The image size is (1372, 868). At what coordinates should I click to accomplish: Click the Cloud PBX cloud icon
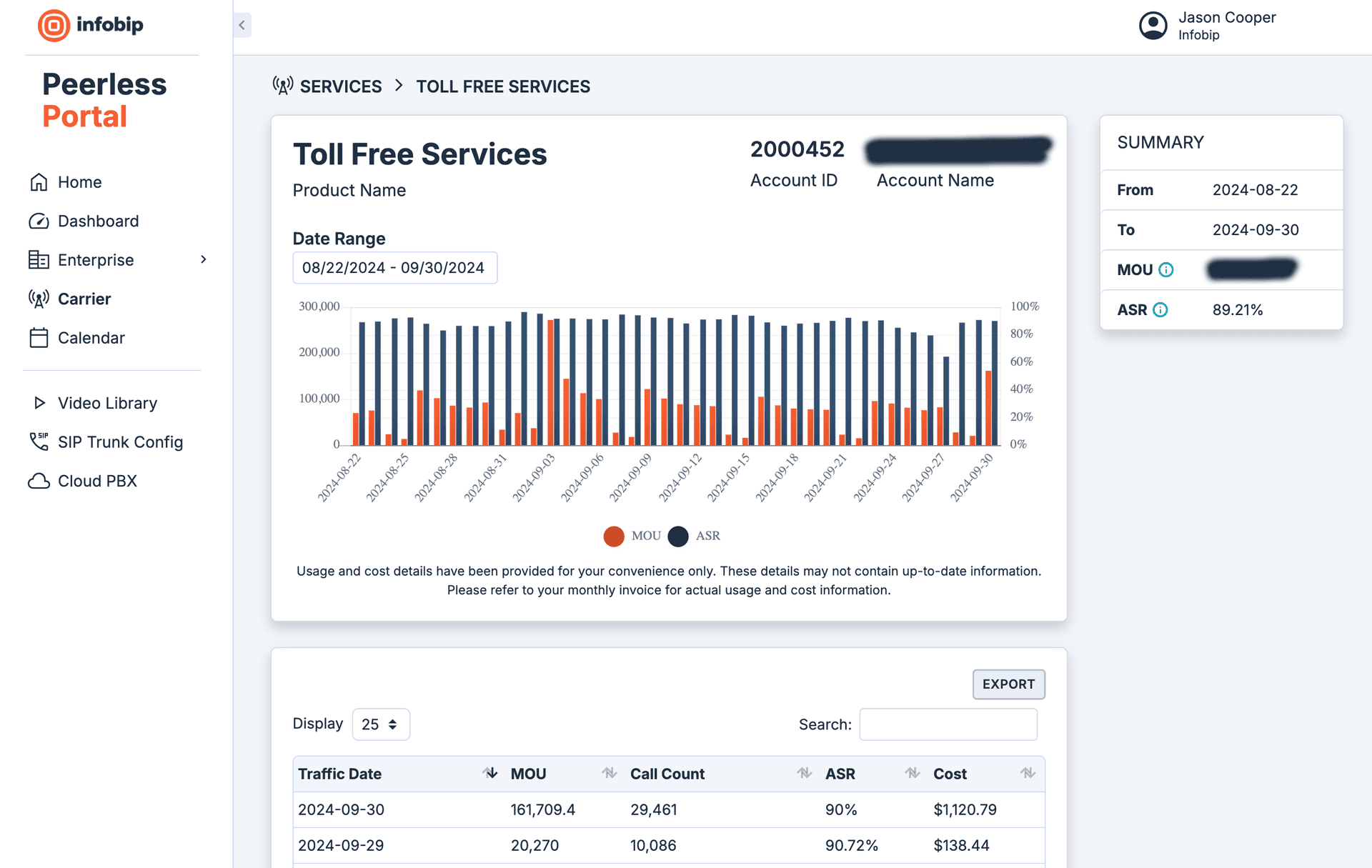(x=39, y=482)
